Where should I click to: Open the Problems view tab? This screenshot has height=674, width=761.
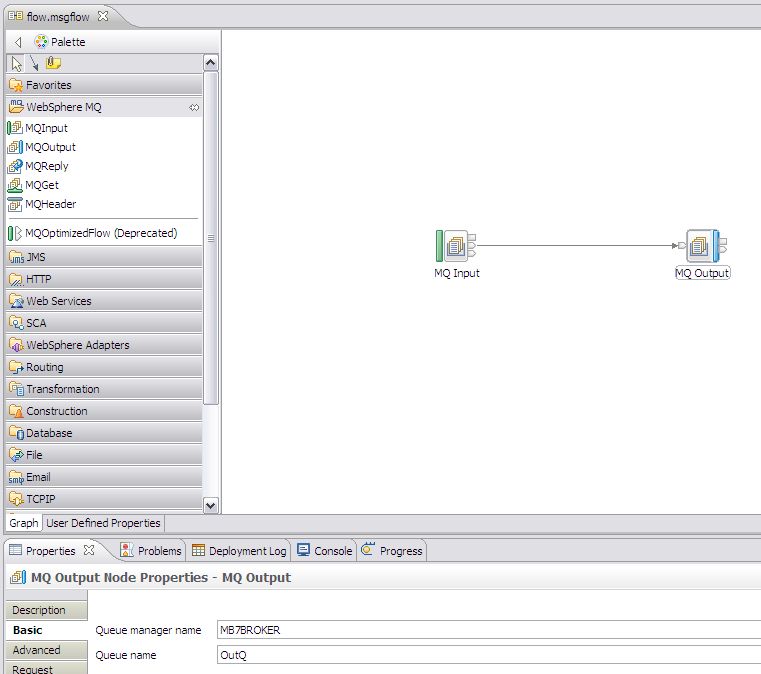[151, 551]
